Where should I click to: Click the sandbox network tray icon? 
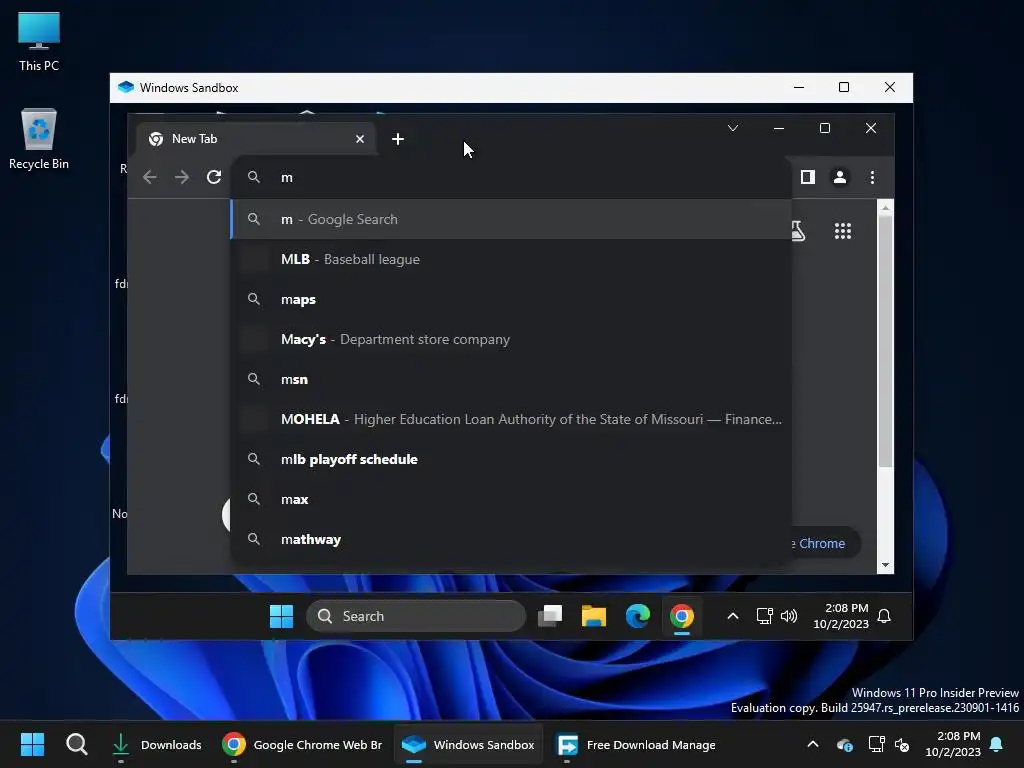click(764, 616)
